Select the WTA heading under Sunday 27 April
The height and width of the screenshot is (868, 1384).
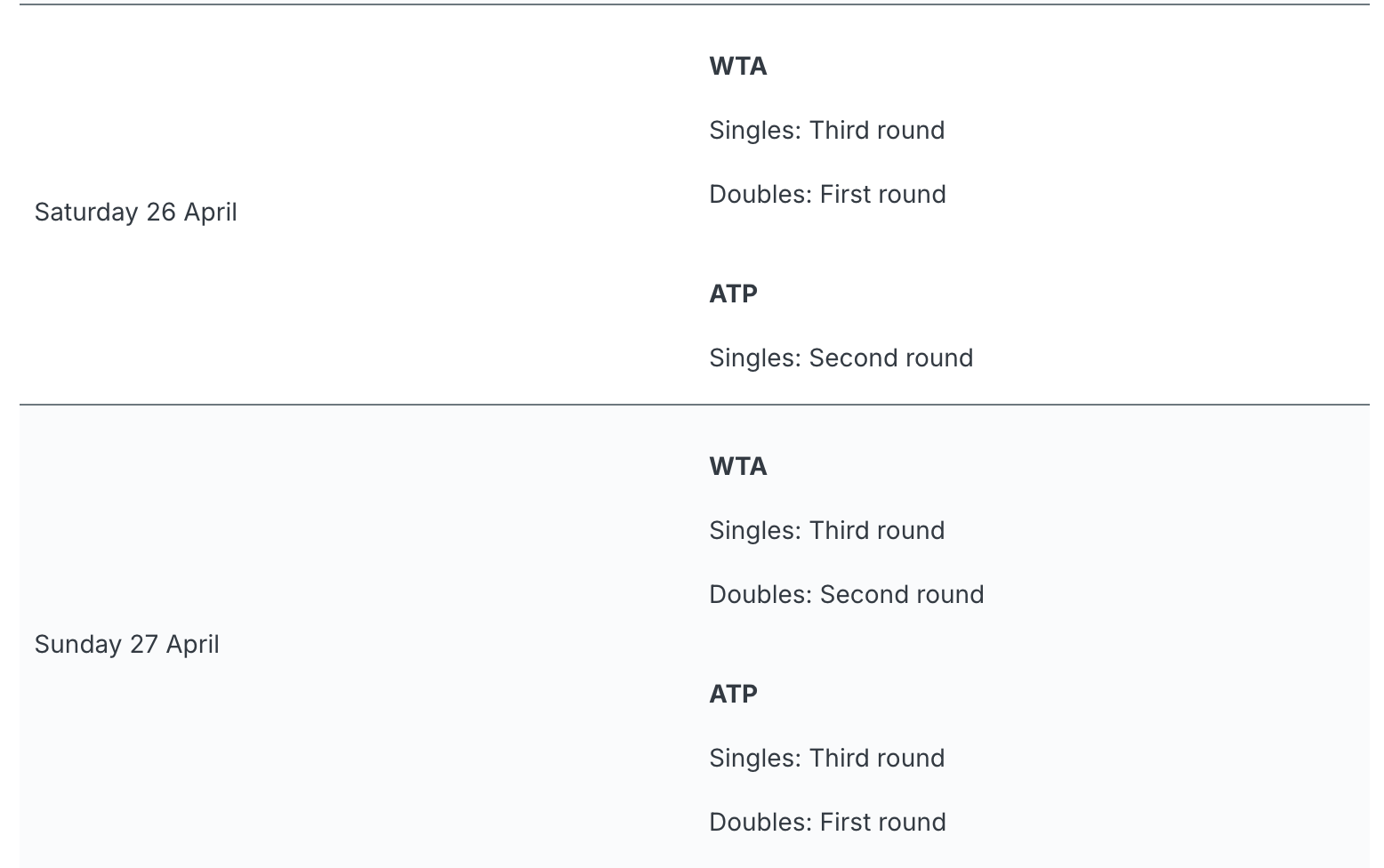[737, 466]
